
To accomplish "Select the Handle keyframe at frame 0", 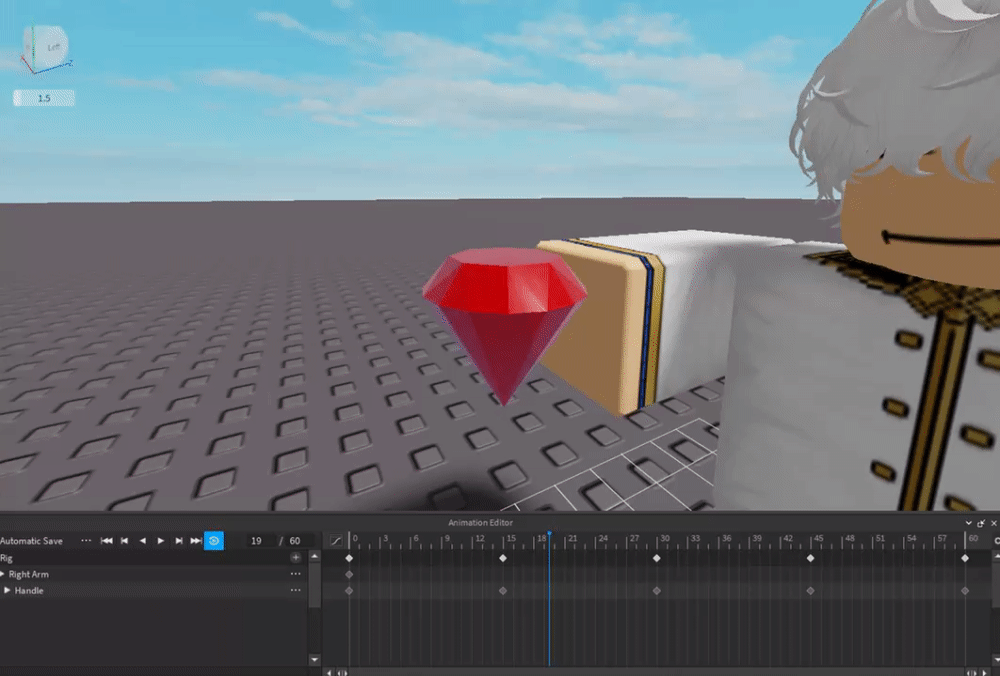I will coord(349,591).
